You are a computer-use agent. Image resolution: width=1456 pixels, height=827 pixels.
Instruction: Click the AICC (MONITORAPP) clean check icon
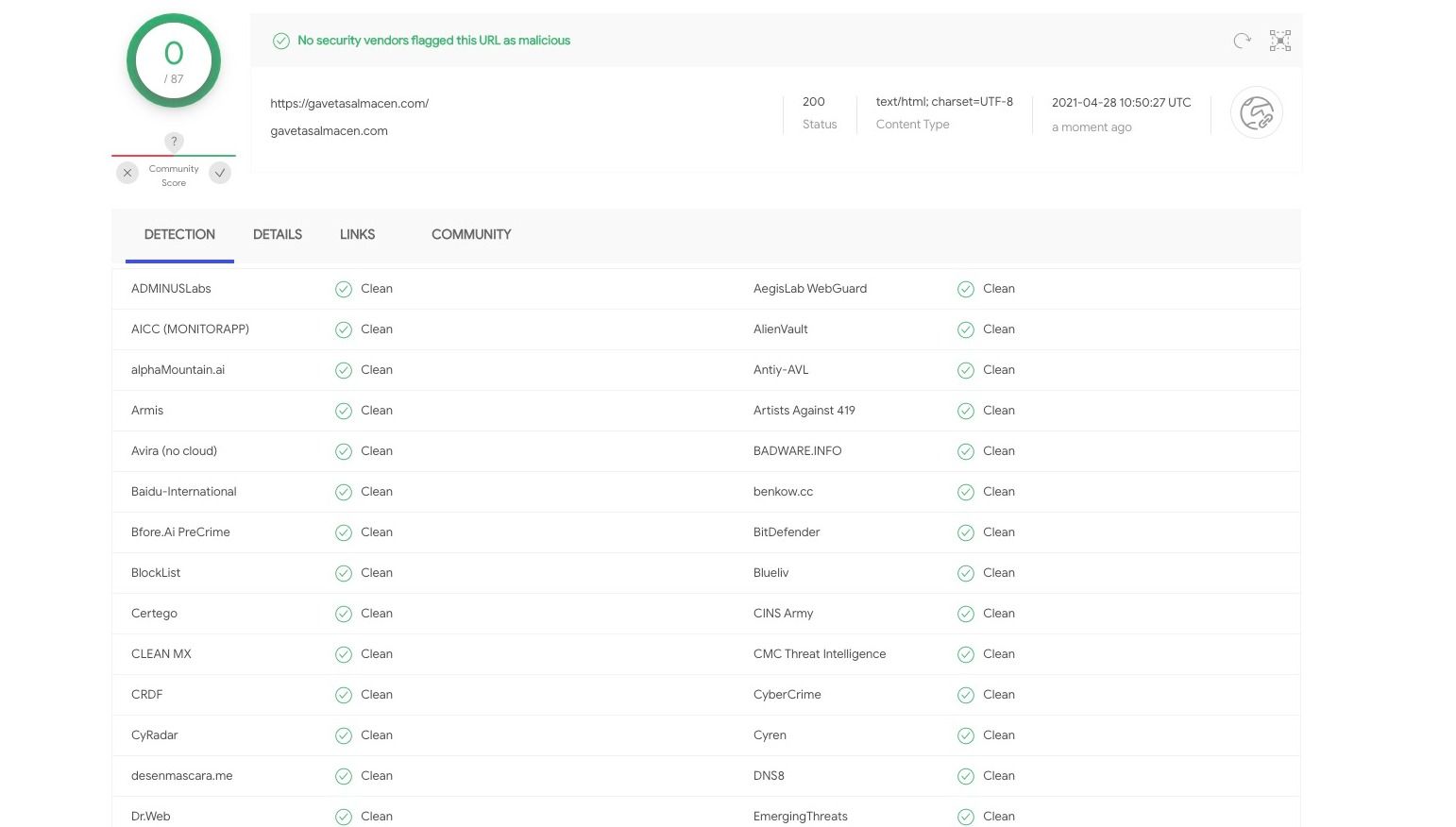pos(344,330)
